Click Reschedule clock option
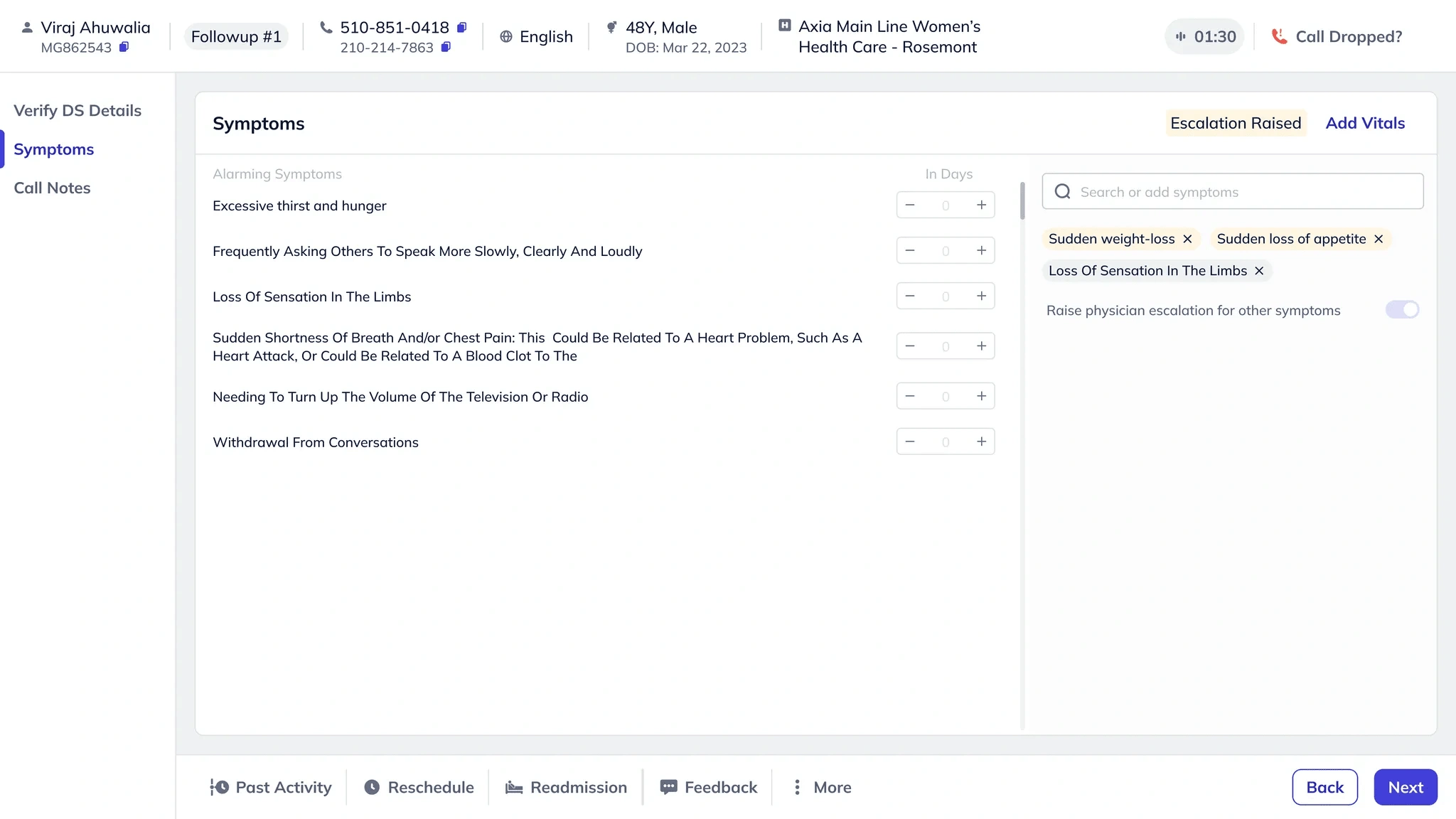 click(419, 787)
